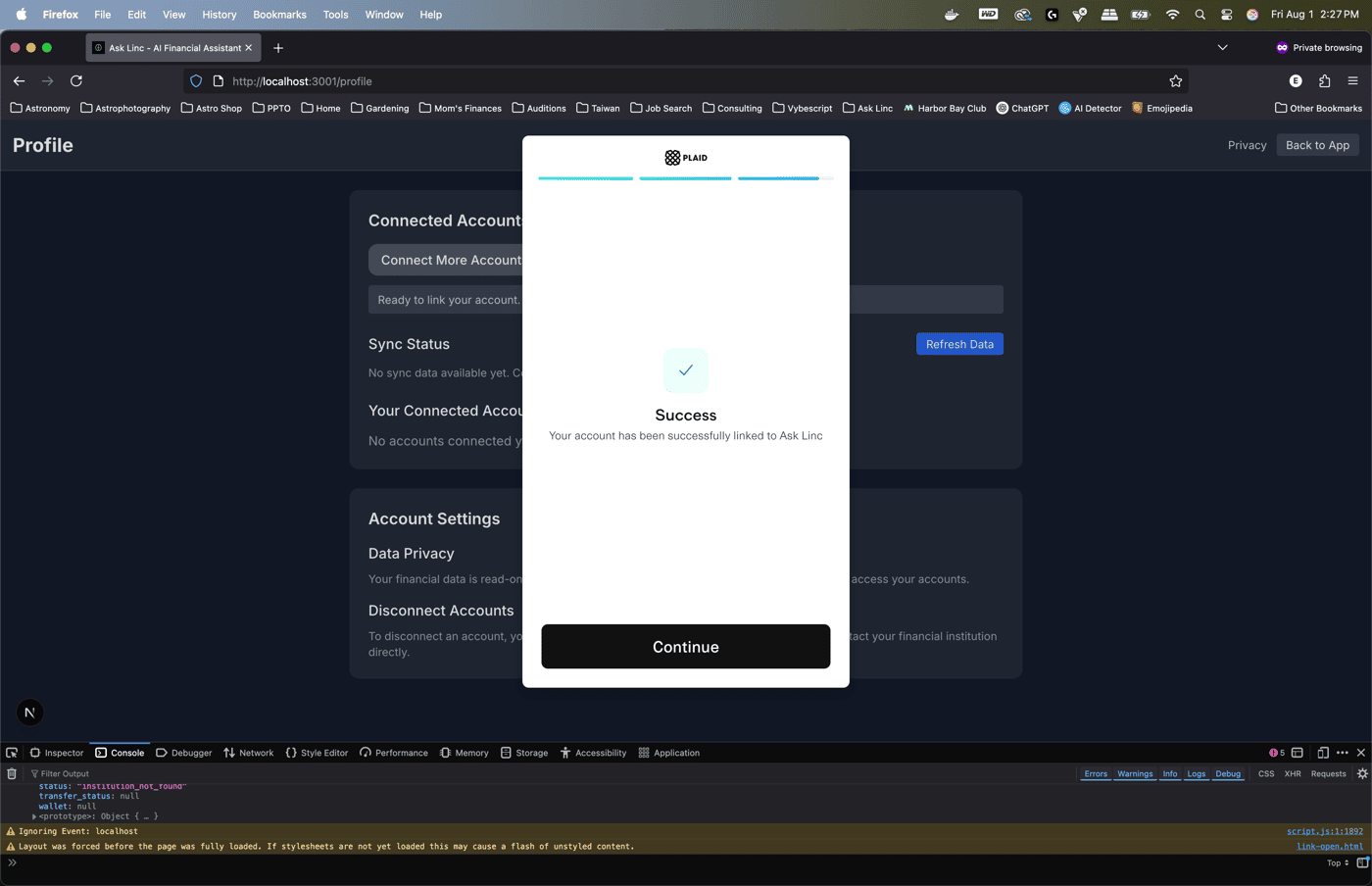Toggle the XHR console filter

[1293, 774]
